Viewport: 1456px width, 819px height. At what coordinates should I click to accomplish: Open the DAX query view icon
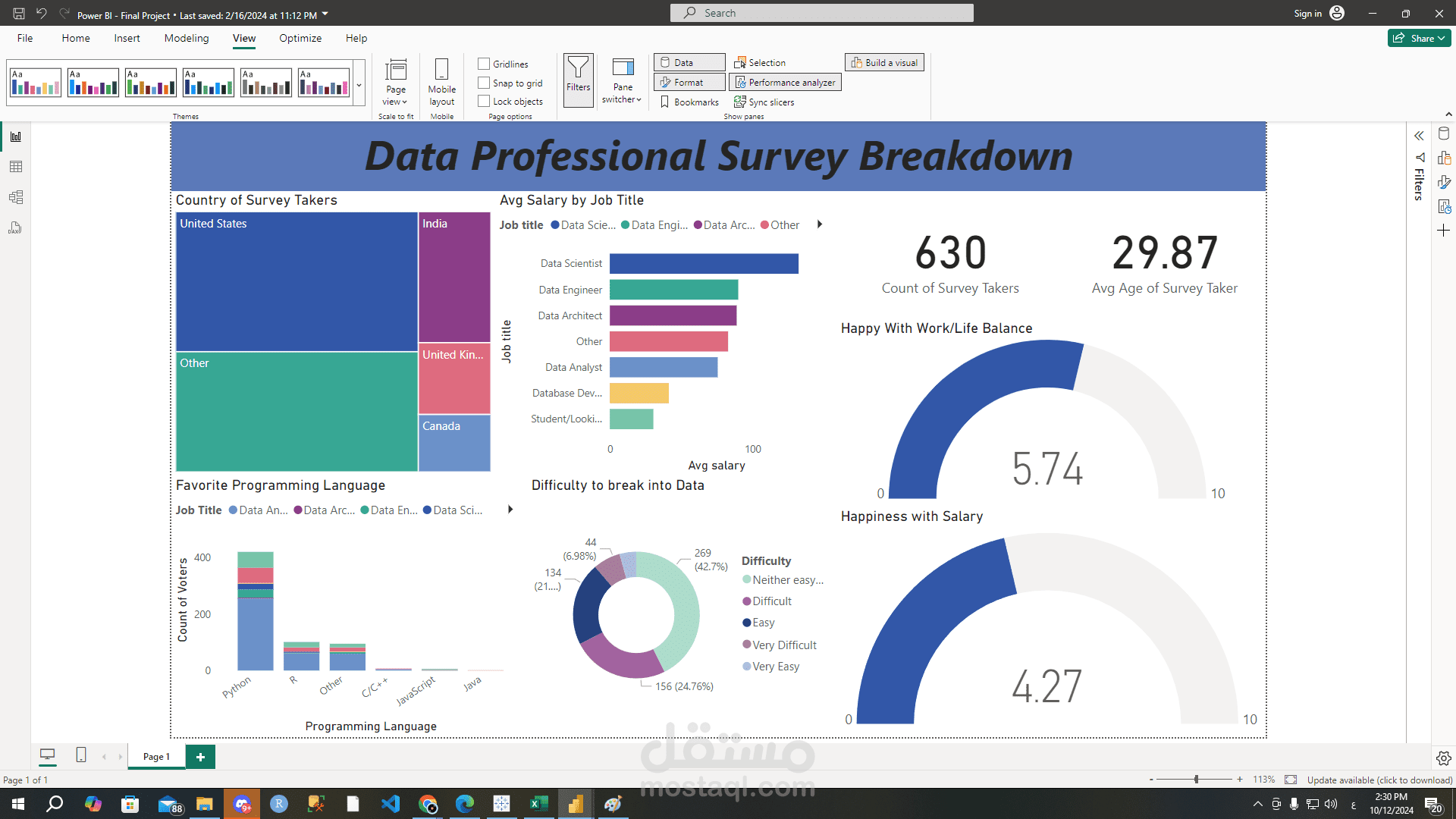(x=16, y=227)
